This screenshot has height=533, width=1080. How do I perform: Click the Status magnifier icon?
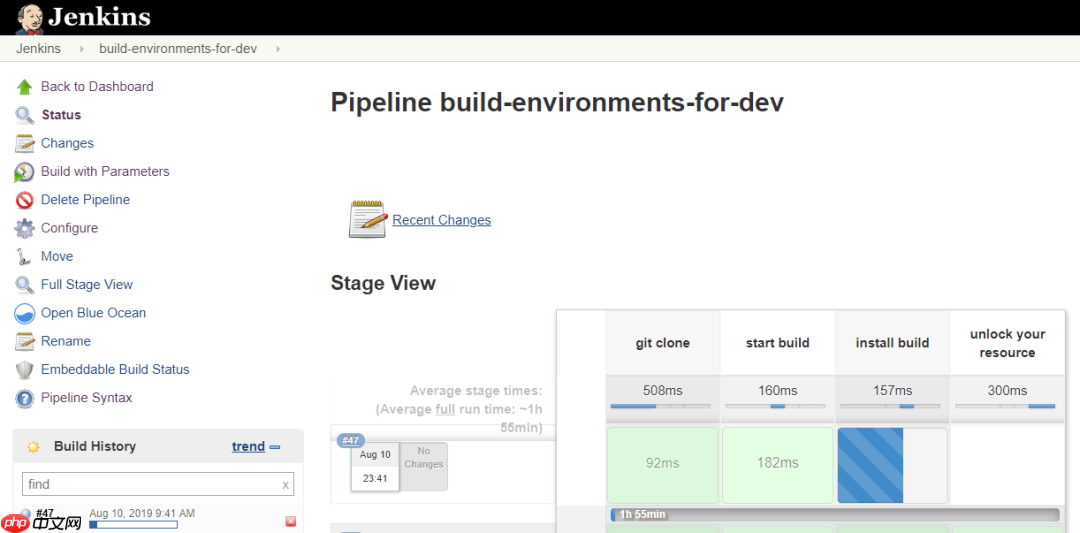[x=25, y=115]
